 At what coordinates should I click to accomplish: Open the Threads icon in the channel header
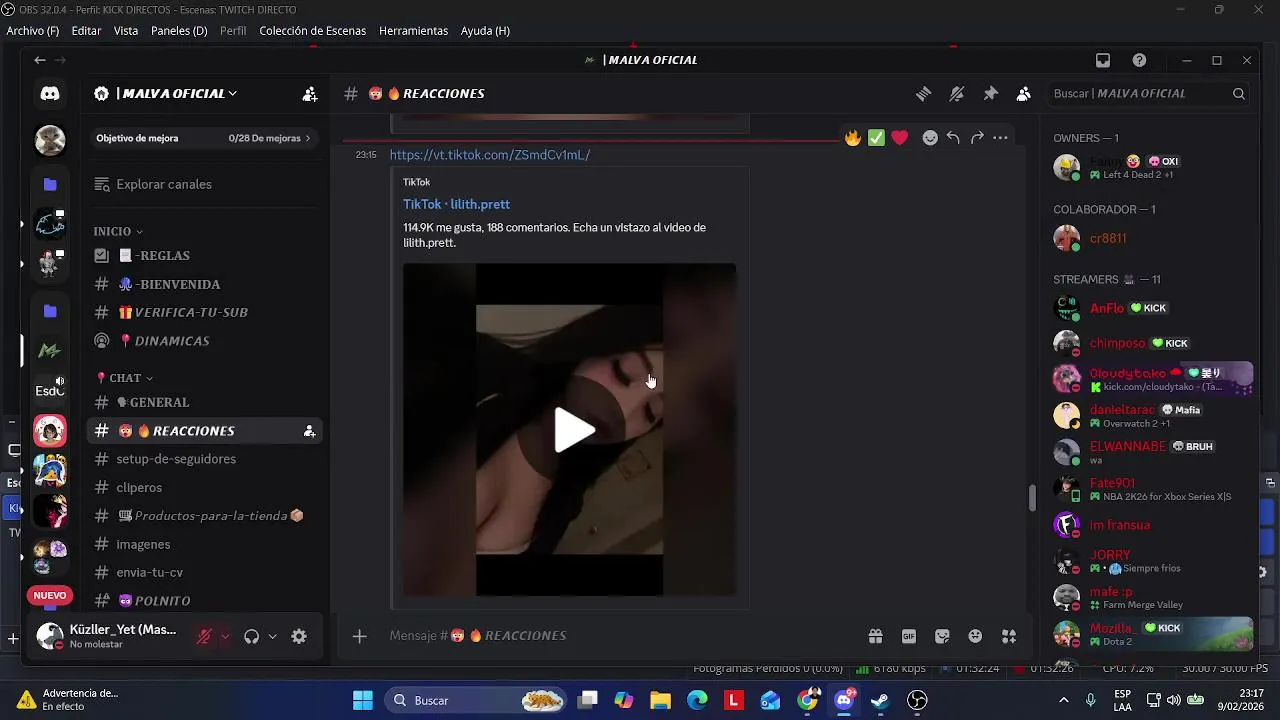(924, 94)
